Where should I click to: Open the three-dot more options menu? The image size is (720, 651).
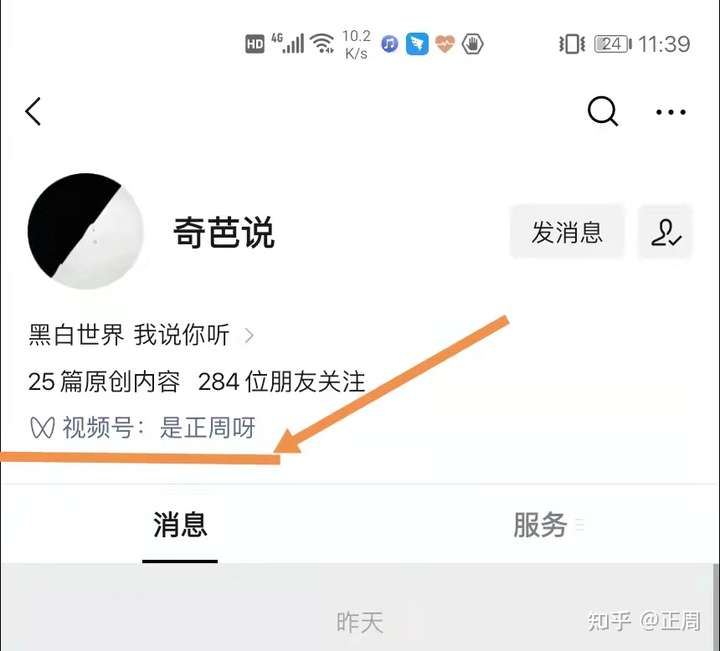pos(670,112)
